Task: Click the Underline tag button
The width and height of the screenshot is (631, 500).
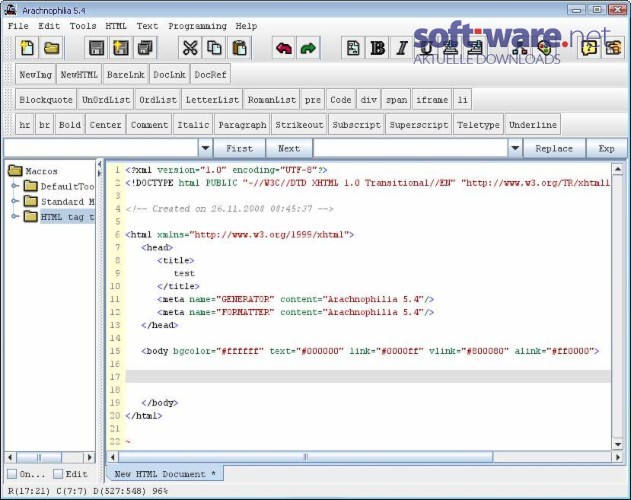Action: (x=533, y=124)
